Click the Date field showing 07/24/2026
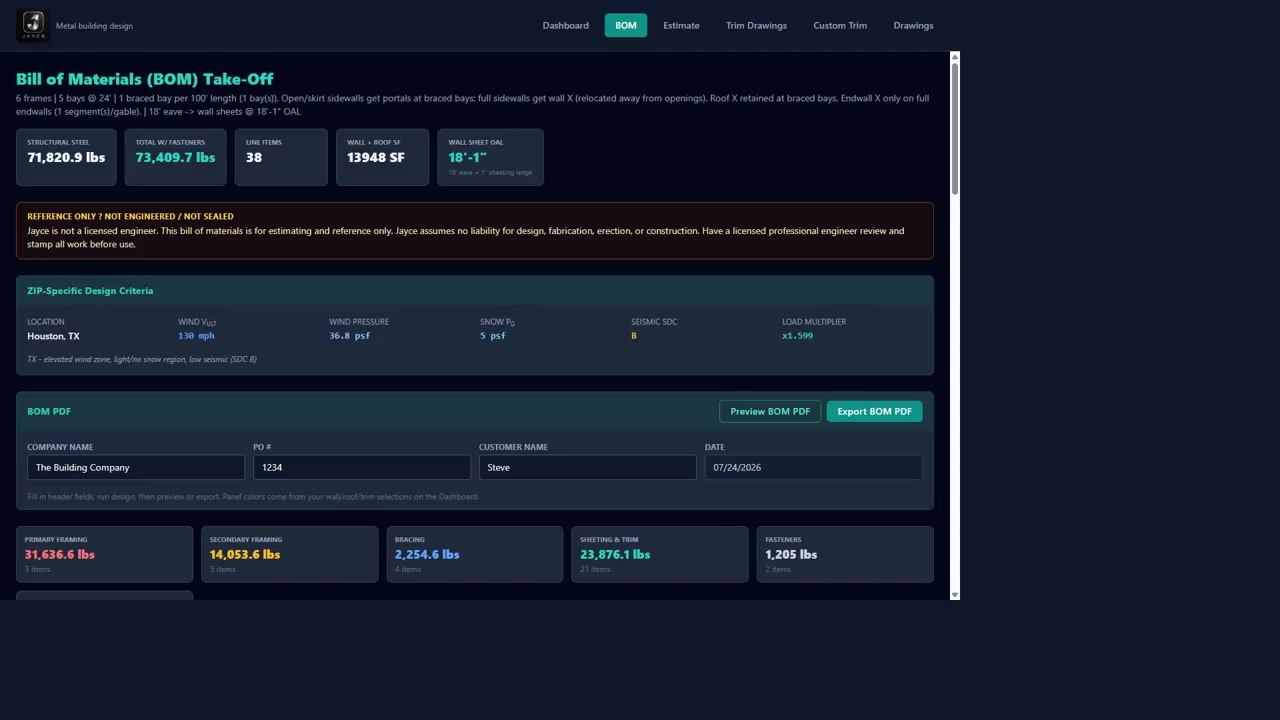Screen dimensions: 1280x720 point(814,467)
